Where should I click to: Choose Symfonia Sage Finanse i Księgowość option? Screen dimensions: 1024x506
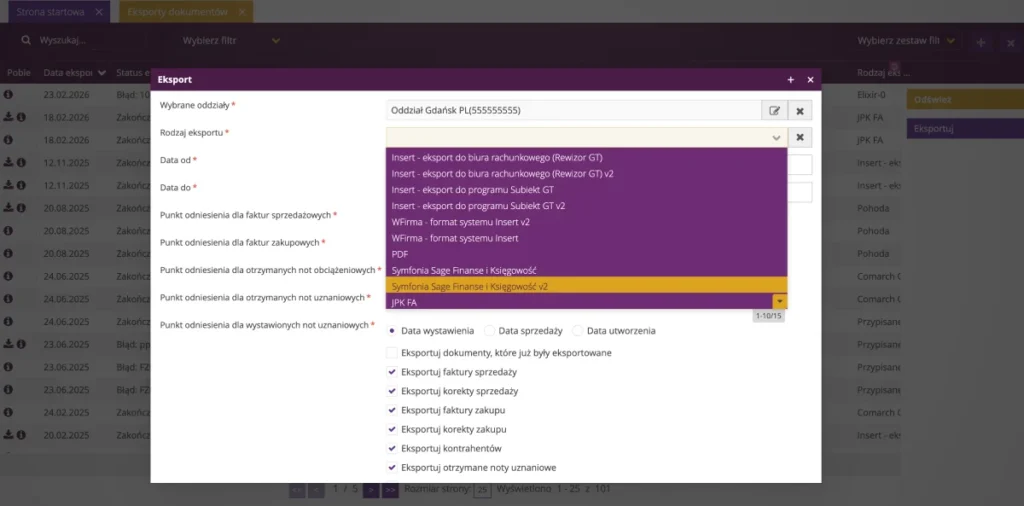pyautogui.click(x=586, y=270)
